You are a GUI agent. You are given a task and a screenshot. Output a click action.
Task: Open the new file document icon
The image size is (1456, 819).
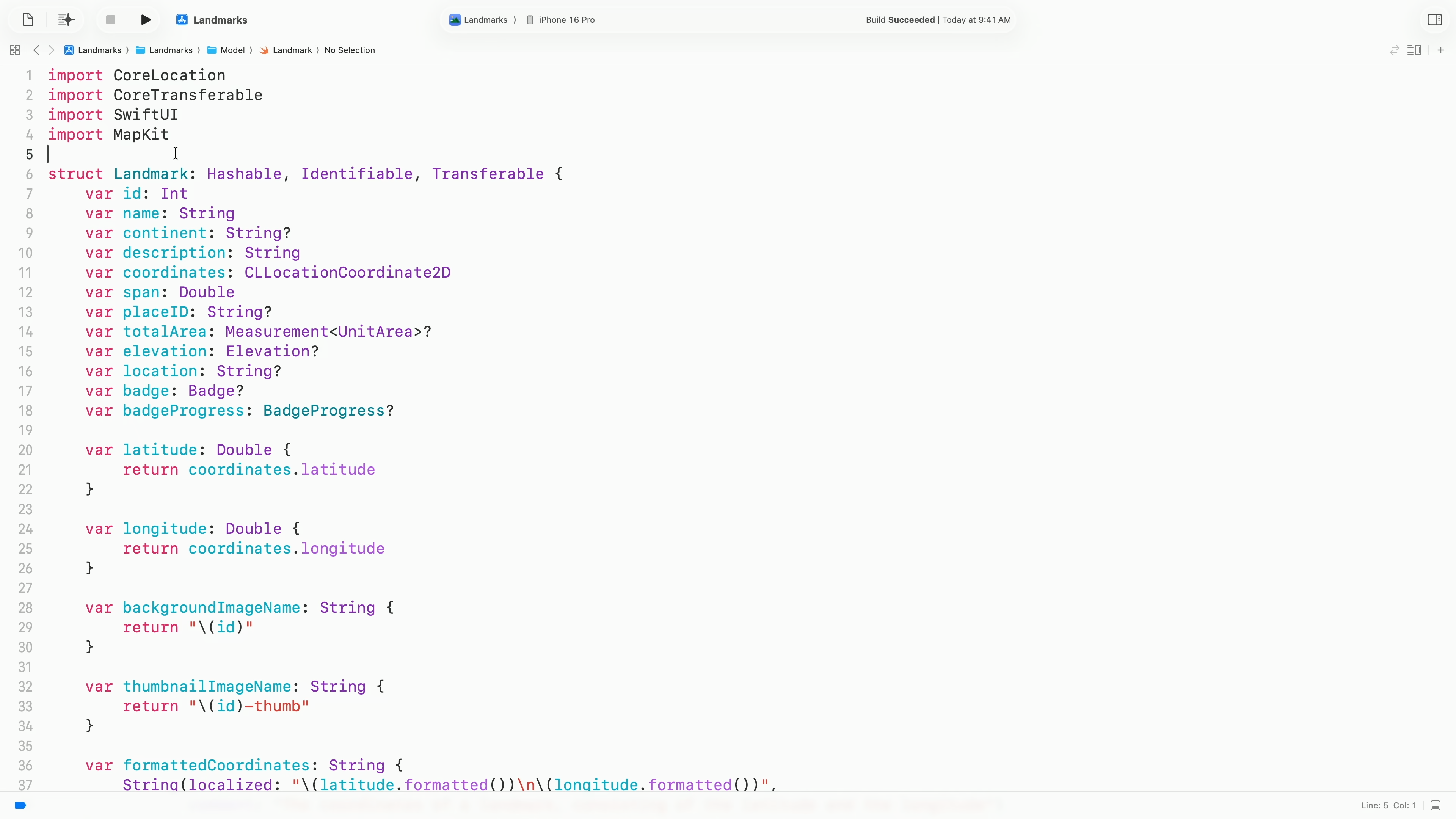[28, 20]
